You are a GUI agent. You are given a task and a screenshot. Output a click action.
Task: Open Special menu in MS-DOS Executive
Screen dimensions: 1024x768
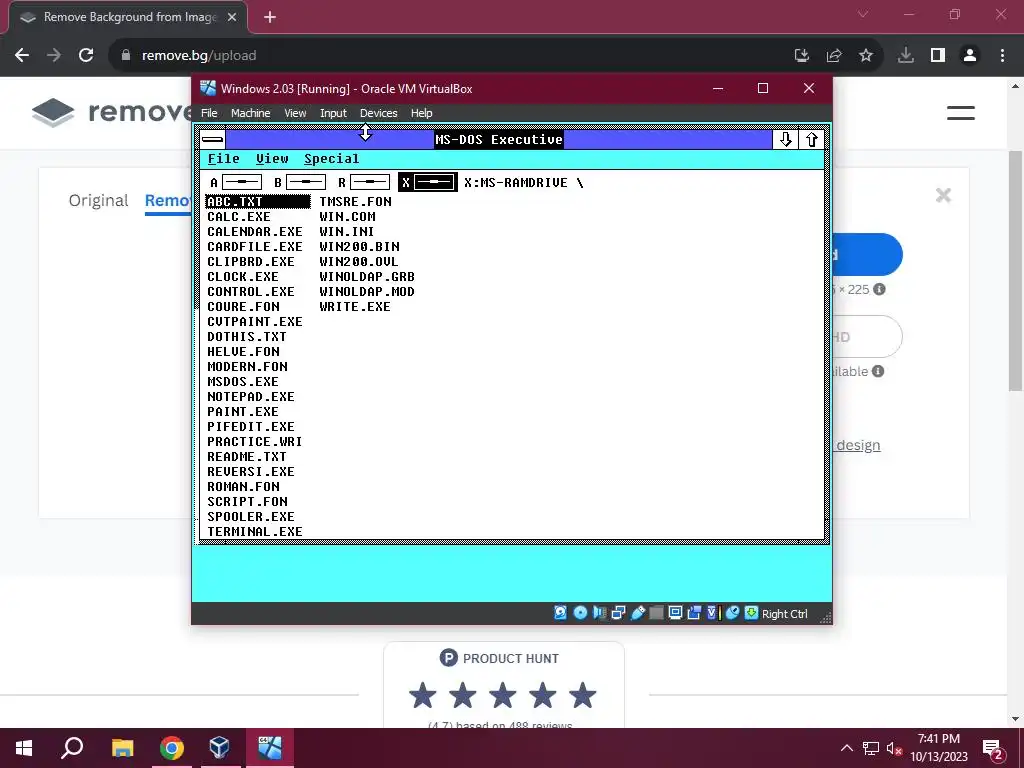331,159
